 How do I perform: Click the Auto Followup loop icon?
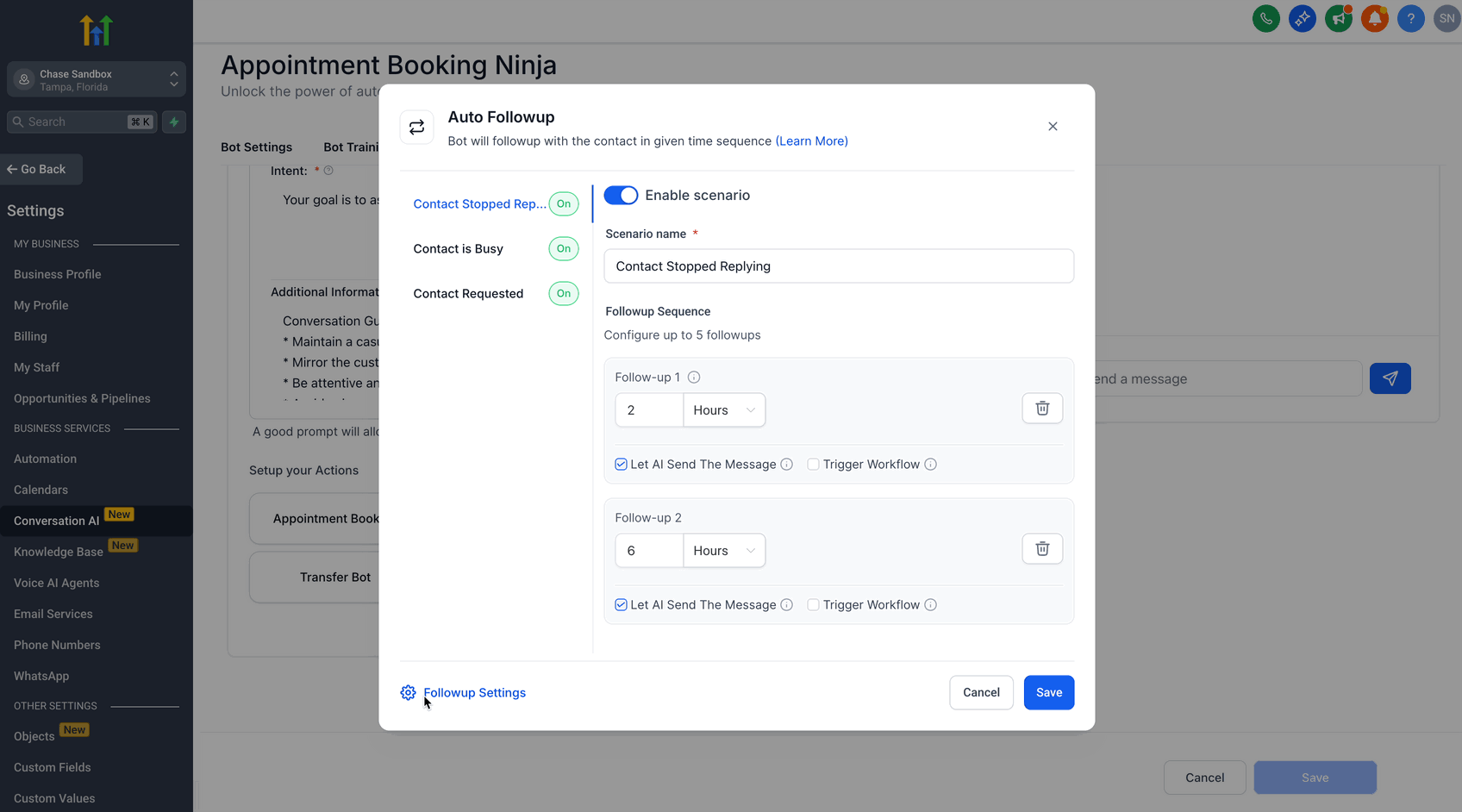tap(416, 128)
